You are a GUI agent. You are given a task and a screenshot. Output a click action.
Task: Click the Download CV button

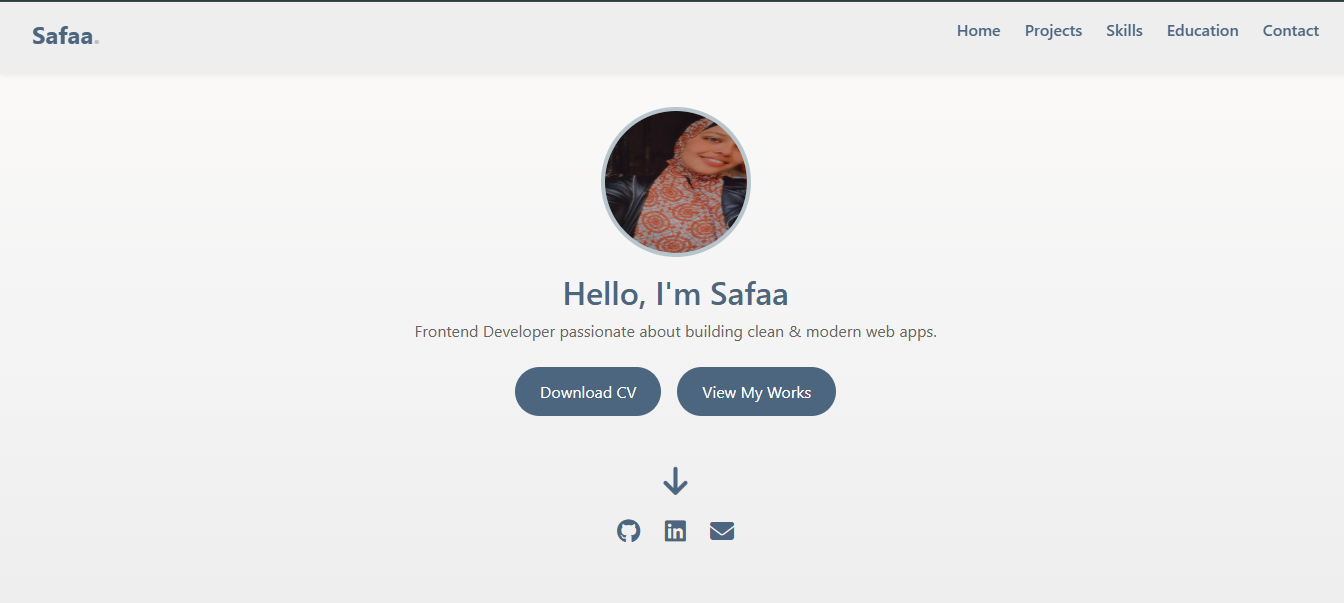coord(587,391)
